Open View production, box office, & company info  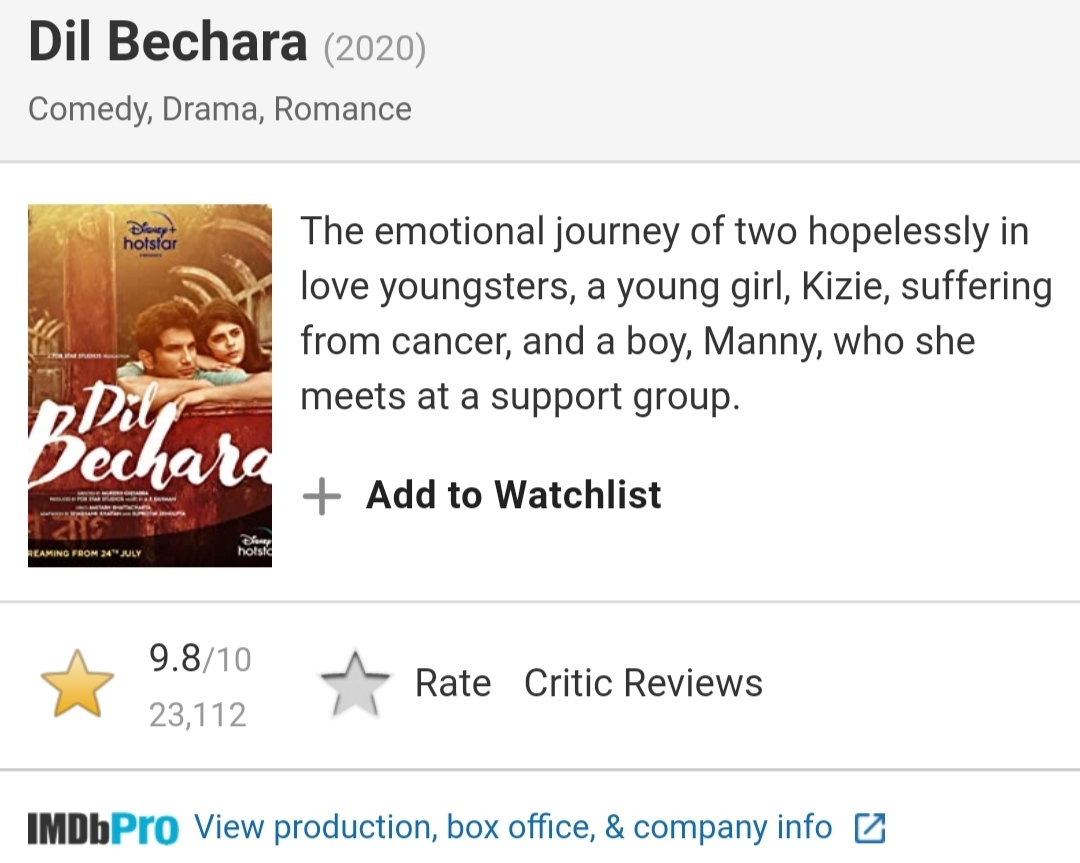pos(512,827)
